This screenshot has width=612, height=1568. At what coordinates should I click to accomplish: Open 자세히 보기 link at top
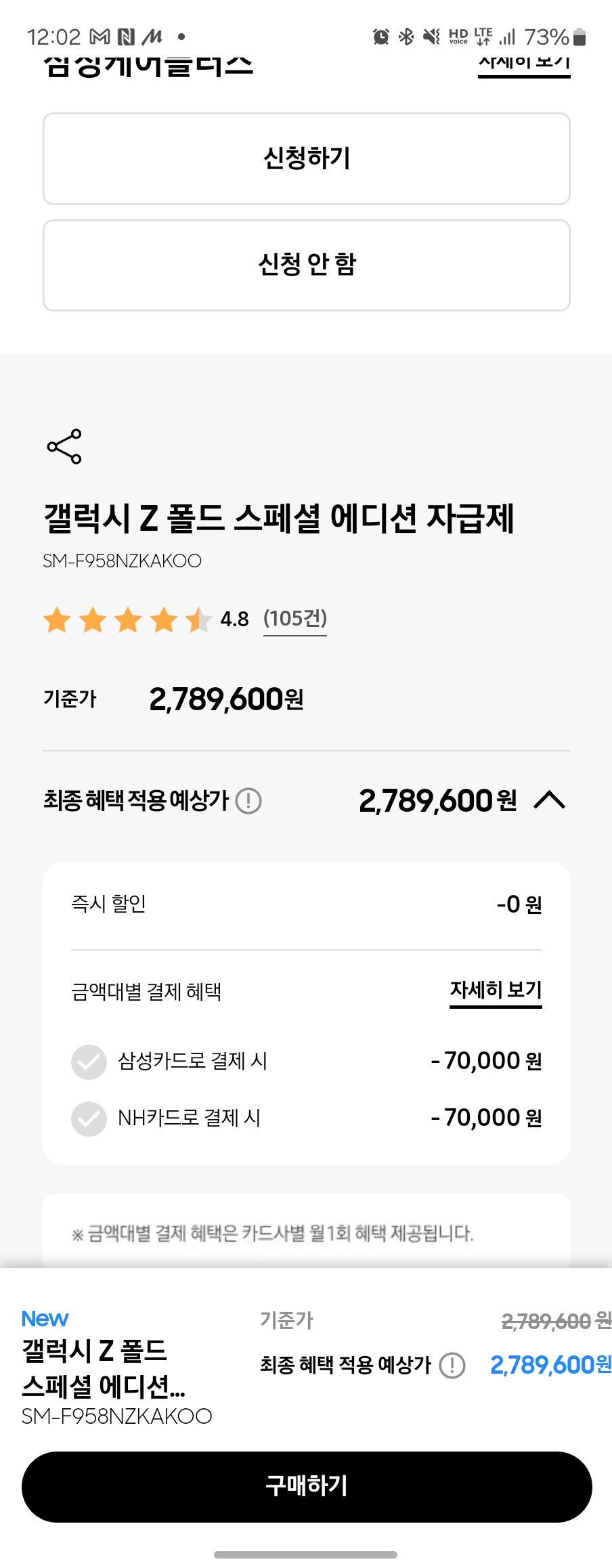coord(524,64)
